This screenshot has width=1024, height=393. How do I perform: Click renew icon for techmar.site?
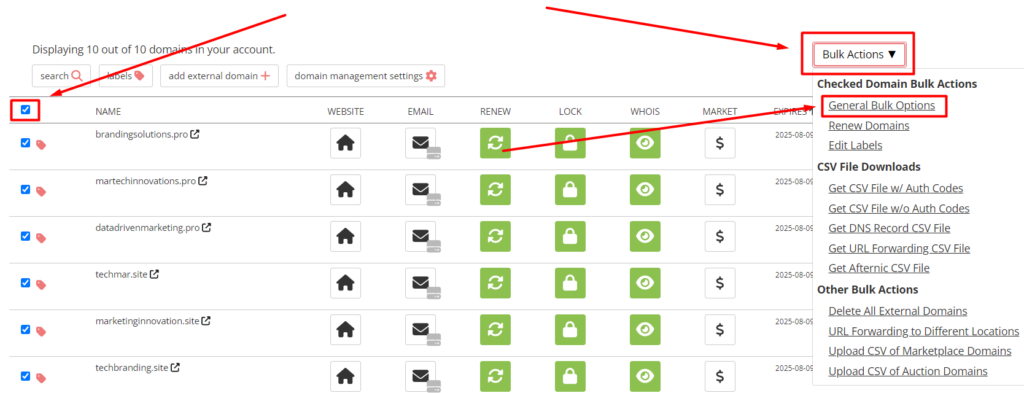point(495,283)
